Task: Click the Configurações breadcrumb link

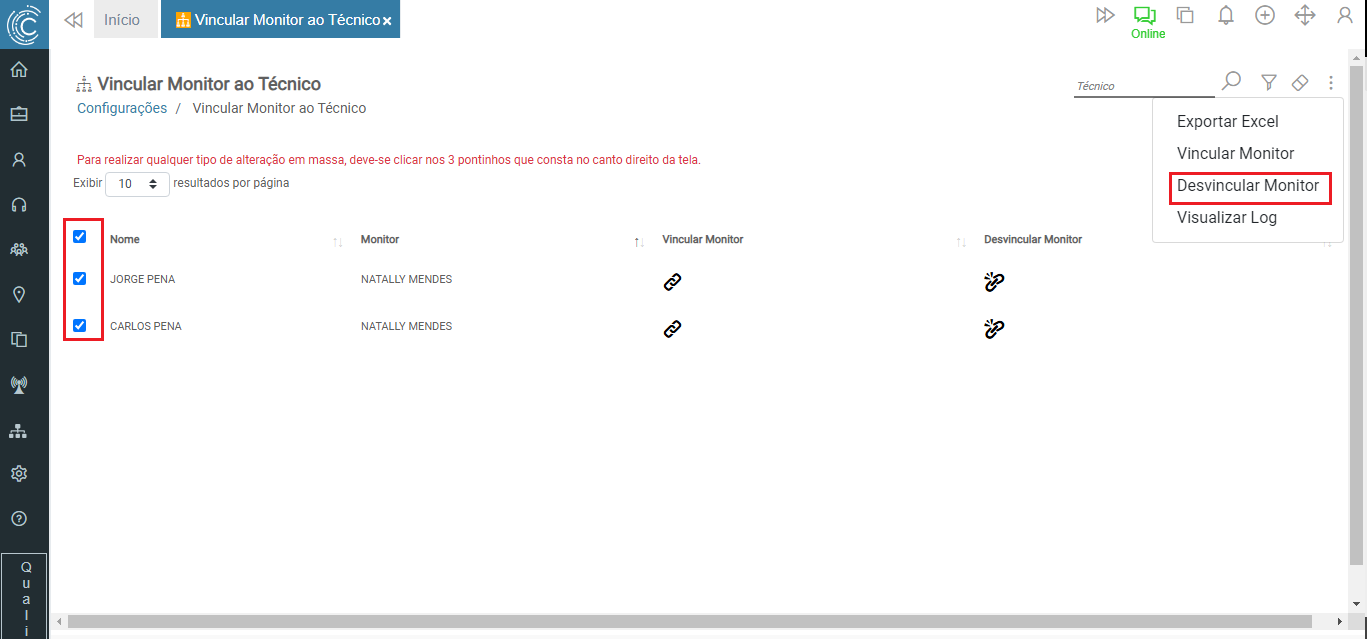Action: [x=122, y=108]
